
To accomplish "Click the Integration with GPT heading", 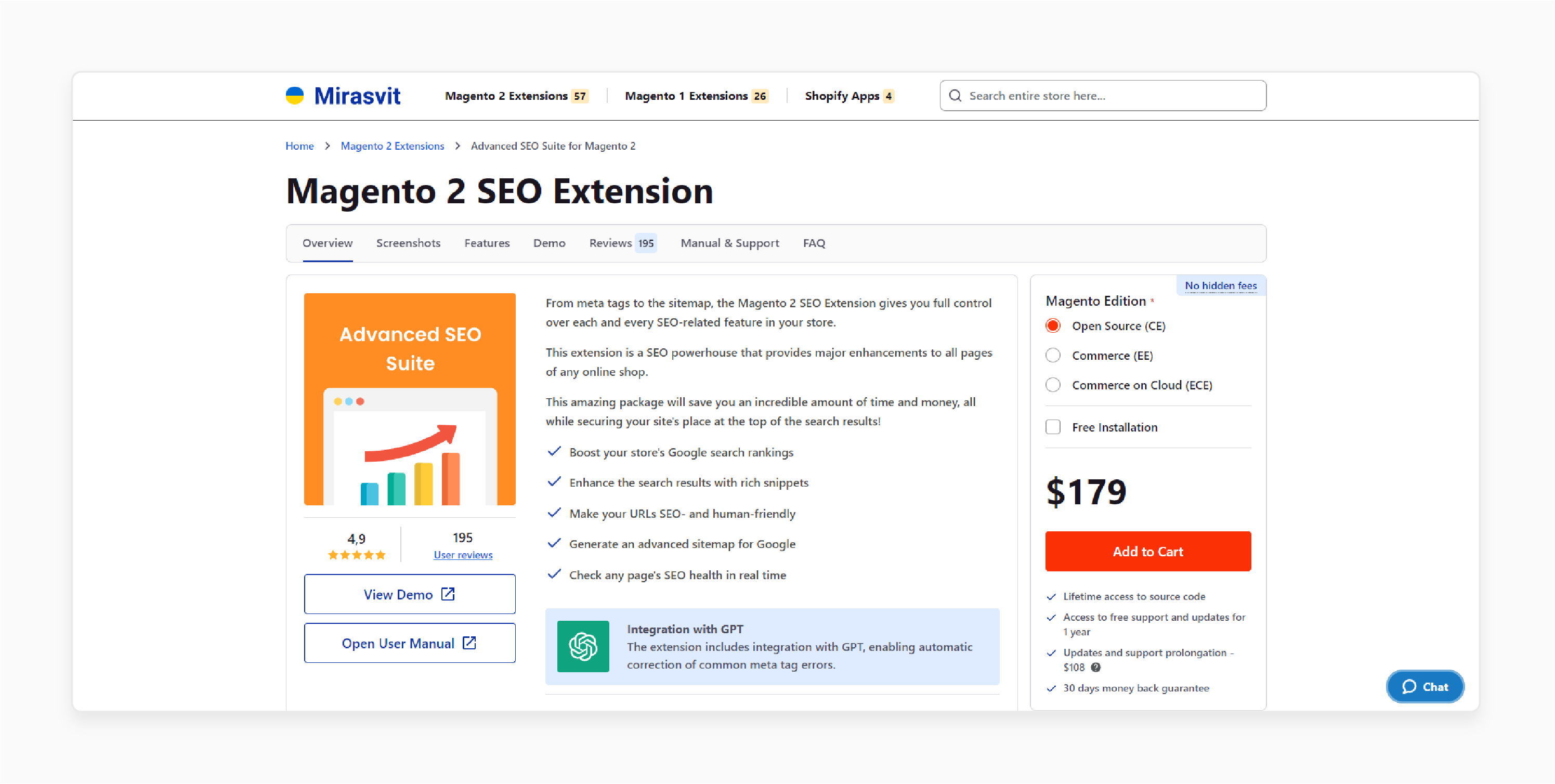I will pos(685,629).
